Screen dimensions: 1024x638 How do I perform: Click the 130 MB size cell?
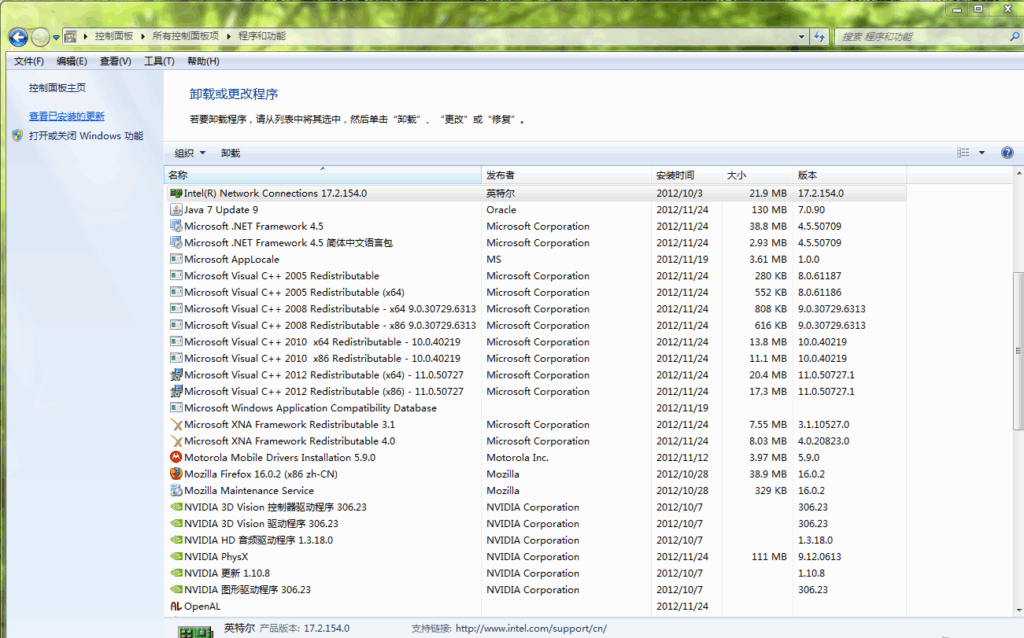(769, 210)
